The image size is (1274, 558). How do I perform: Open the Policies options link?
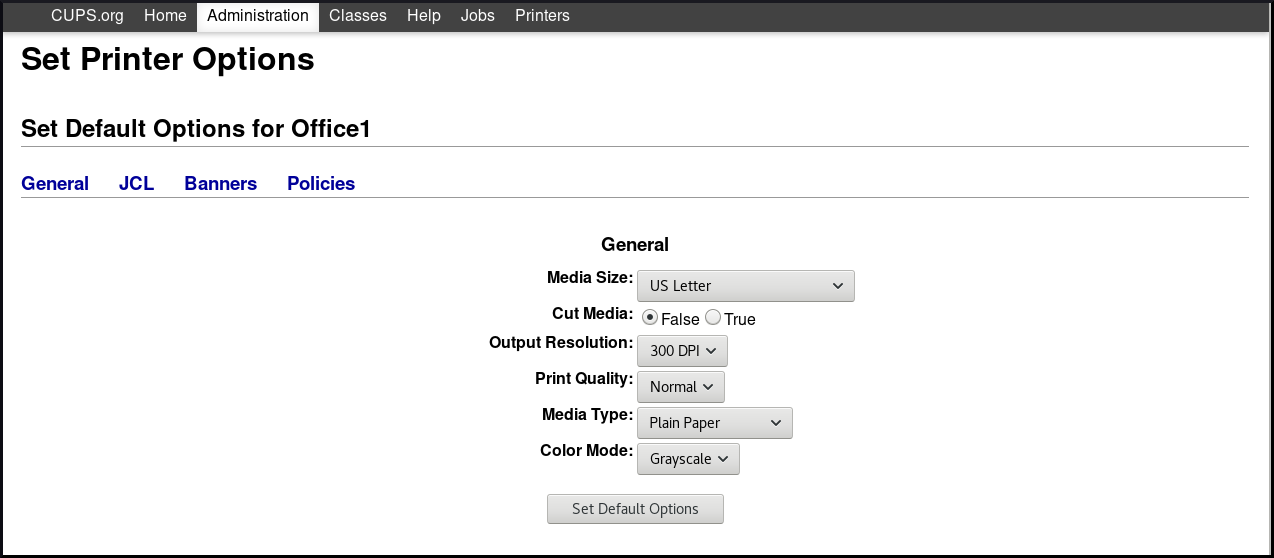(x=321, y=184)
